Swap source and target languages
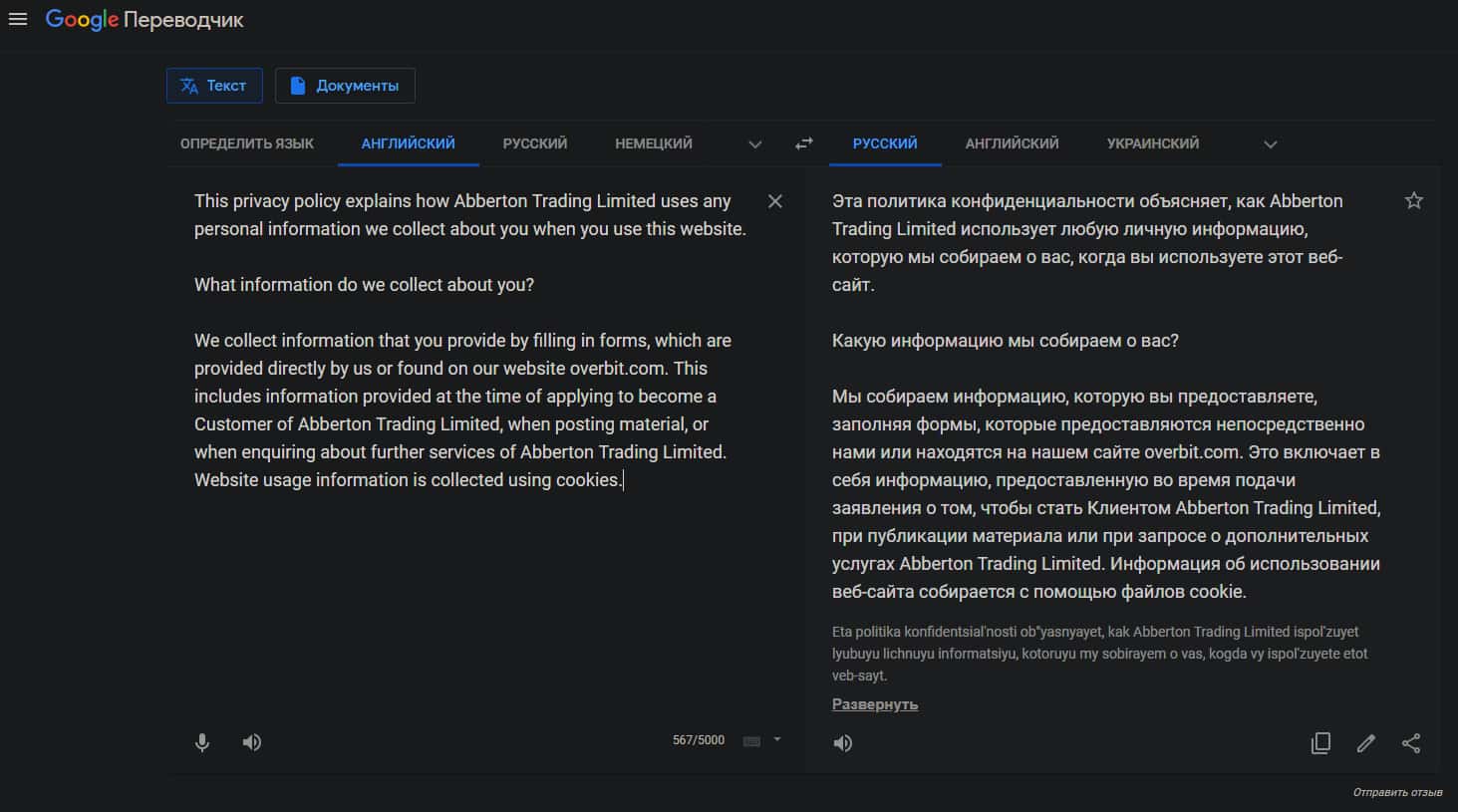The height and width of the screenshot is (812, 1458). pos(803,143)
